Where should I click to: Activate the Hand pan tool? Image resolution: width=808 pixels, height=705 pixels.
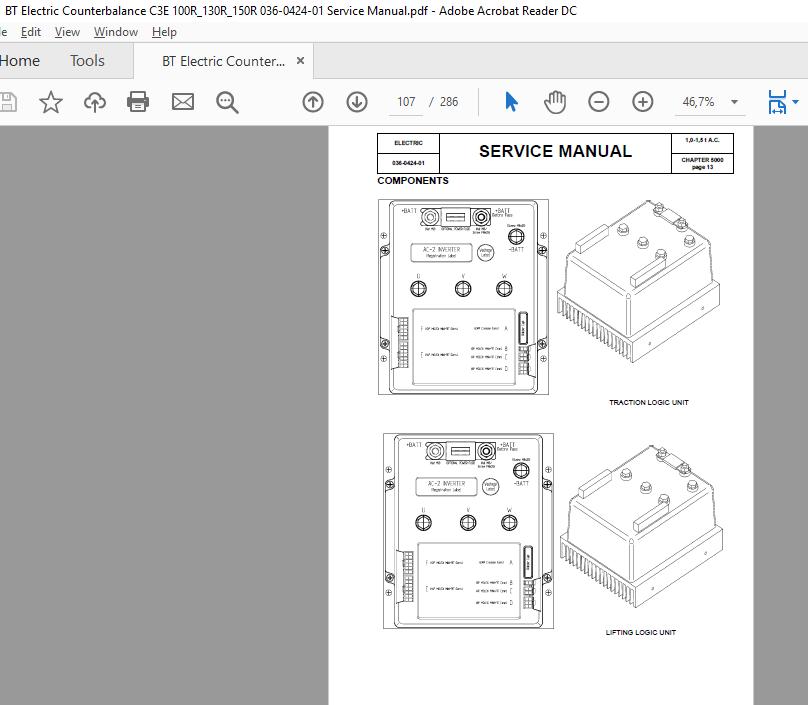click(x=555, y=102)
